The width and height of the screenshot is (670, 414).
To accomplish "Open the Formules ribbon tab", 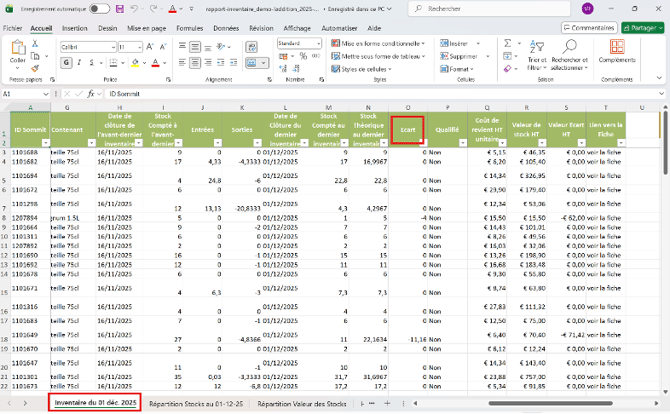I will (189, 28).
